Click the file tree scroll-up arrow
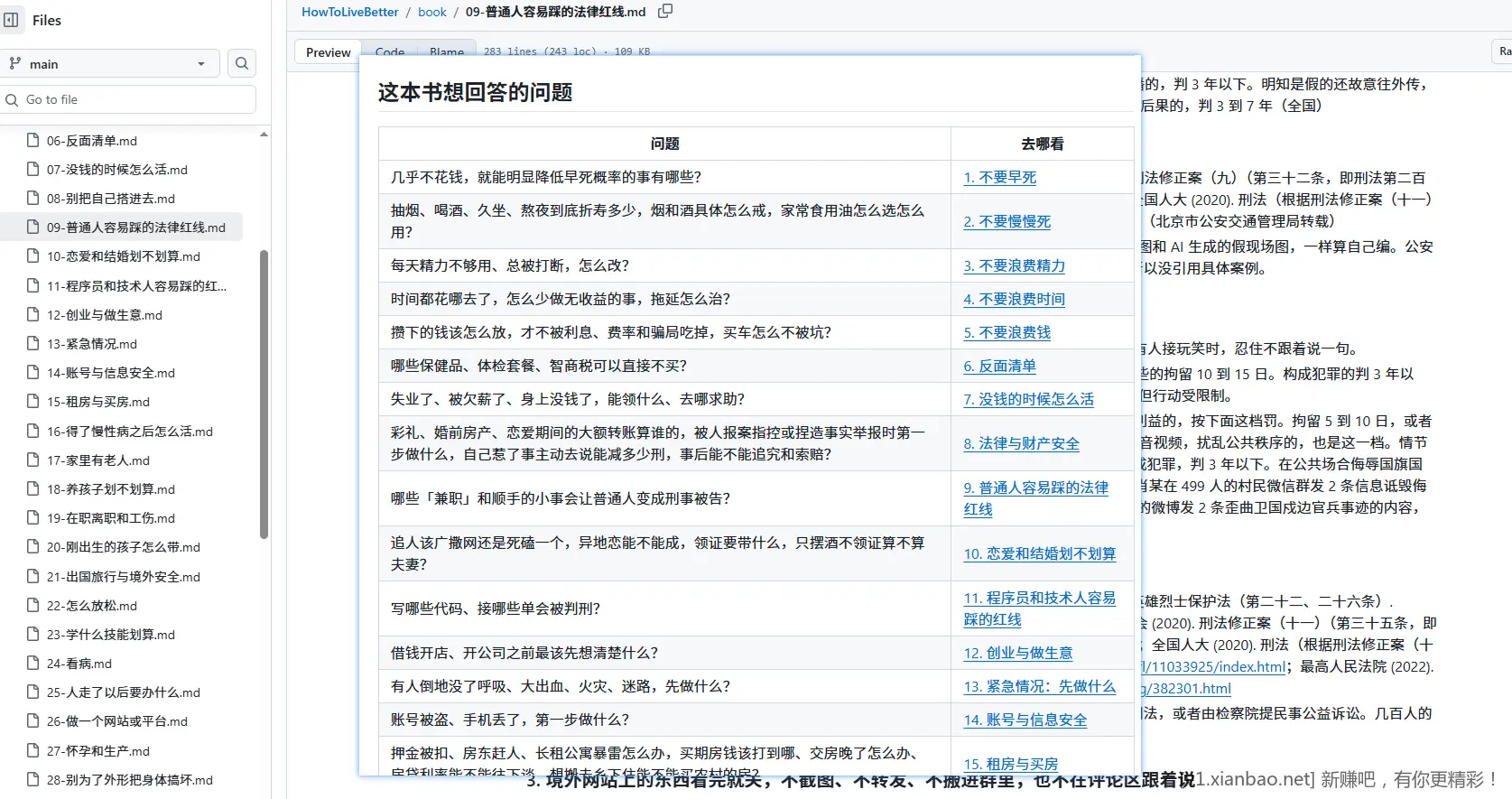The width and height of the screenshot is (1512, 799). coord(264,135)
